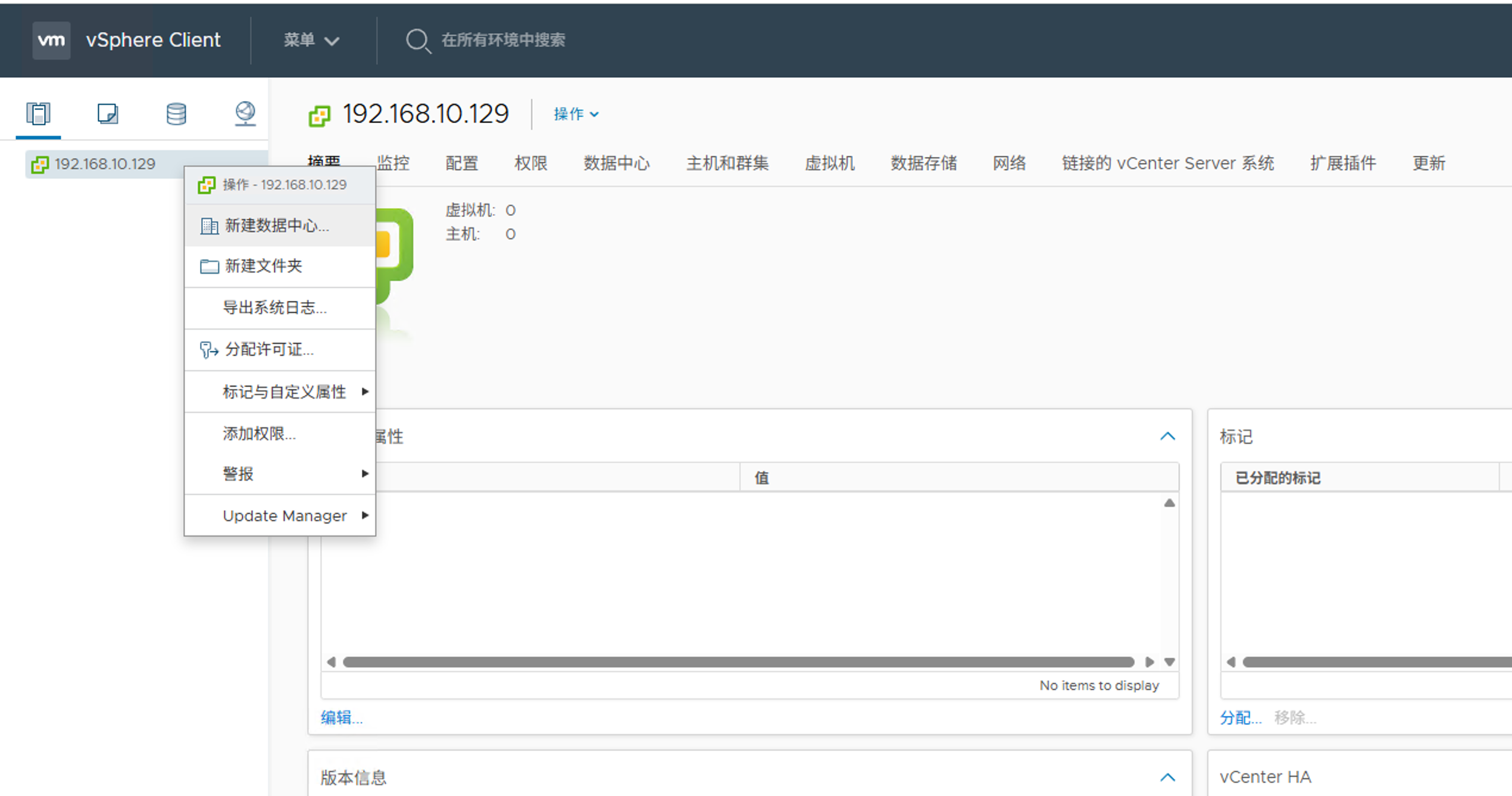Screen dimensions: 1512x796
Task: Click the 标记 panel title
Action: [1236, 437]
